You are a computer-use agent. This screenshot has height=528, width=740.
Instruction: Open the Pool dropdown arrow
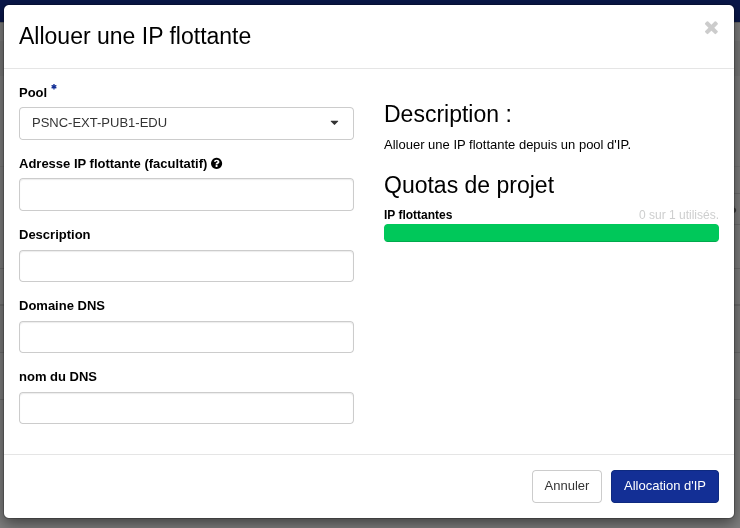tap(334, 123)
